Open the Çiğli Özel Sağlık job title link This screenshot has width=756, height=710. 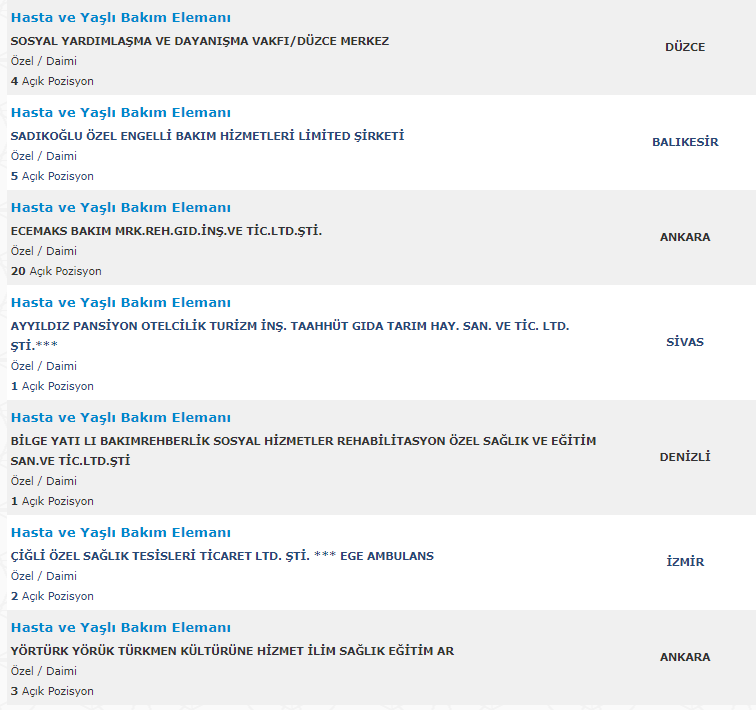pyautogui.click(x=121, y=533)
